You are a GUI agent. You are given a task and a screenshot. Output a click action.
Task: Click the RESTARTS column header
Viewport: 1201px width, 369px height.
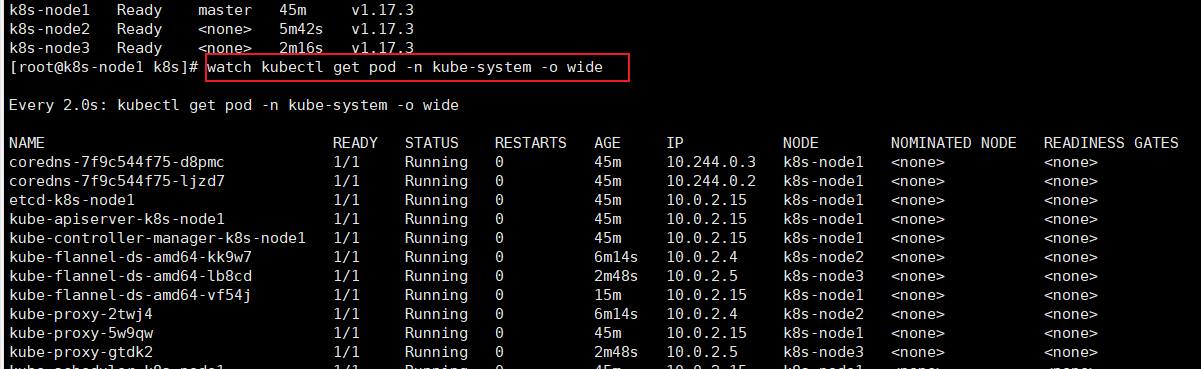(x=530, y=143)
